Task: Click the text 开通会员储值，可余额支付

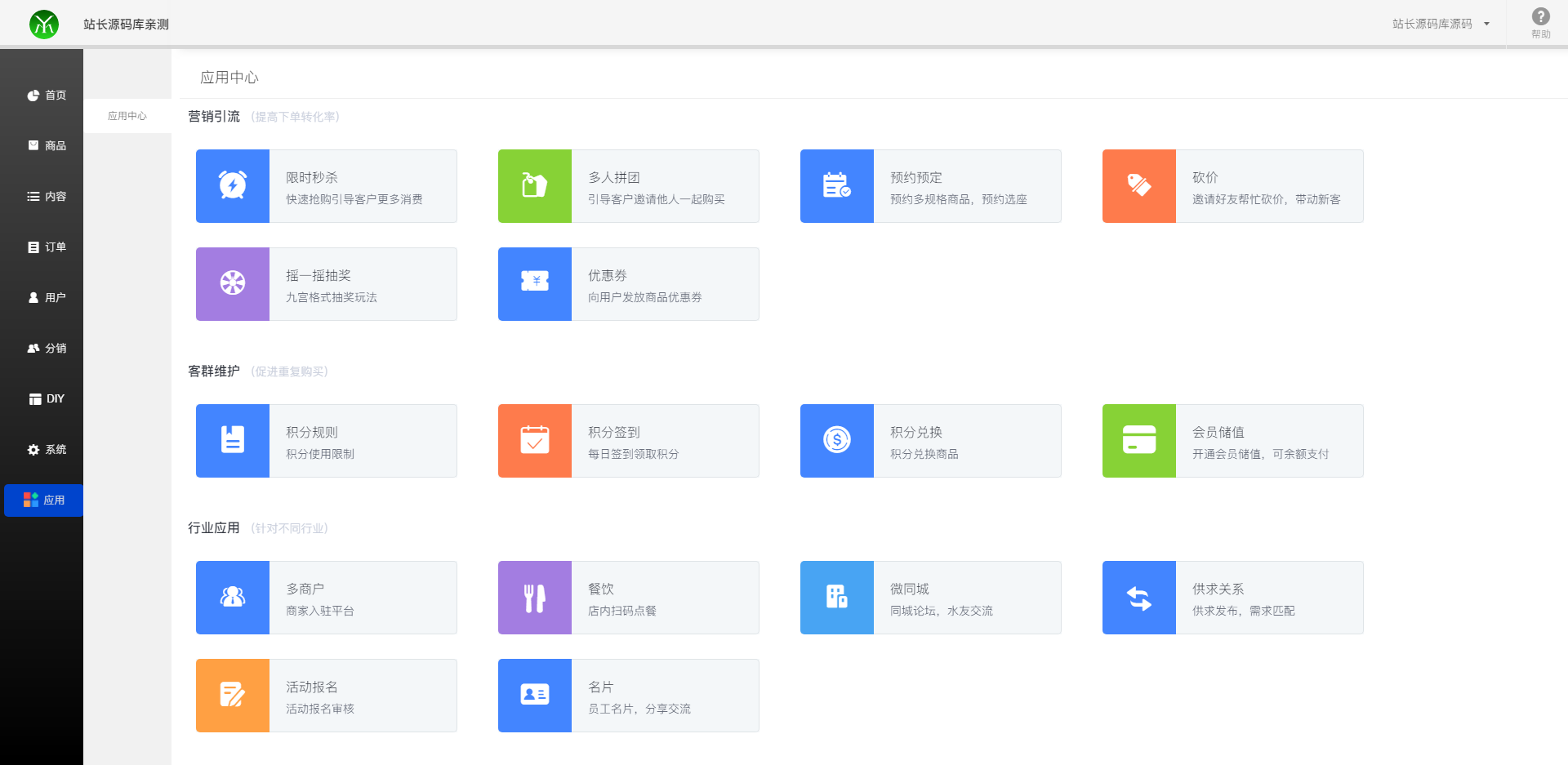Action: tap(1261, 454)
